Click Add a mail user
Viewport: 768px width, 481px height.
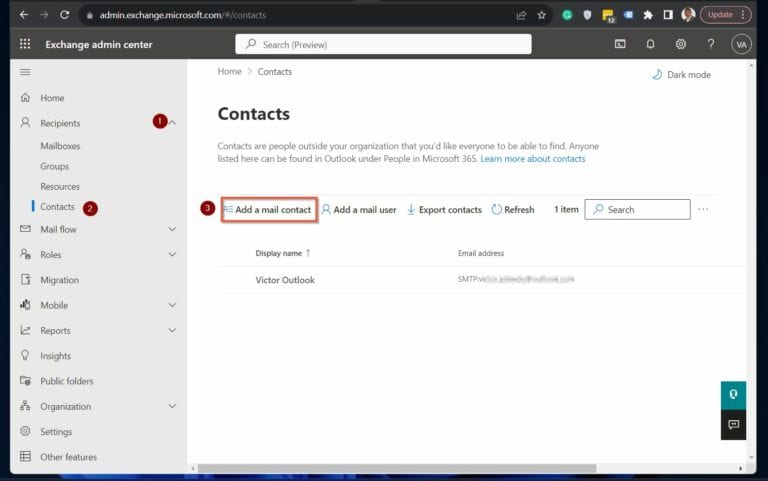[x=359, y=210]
